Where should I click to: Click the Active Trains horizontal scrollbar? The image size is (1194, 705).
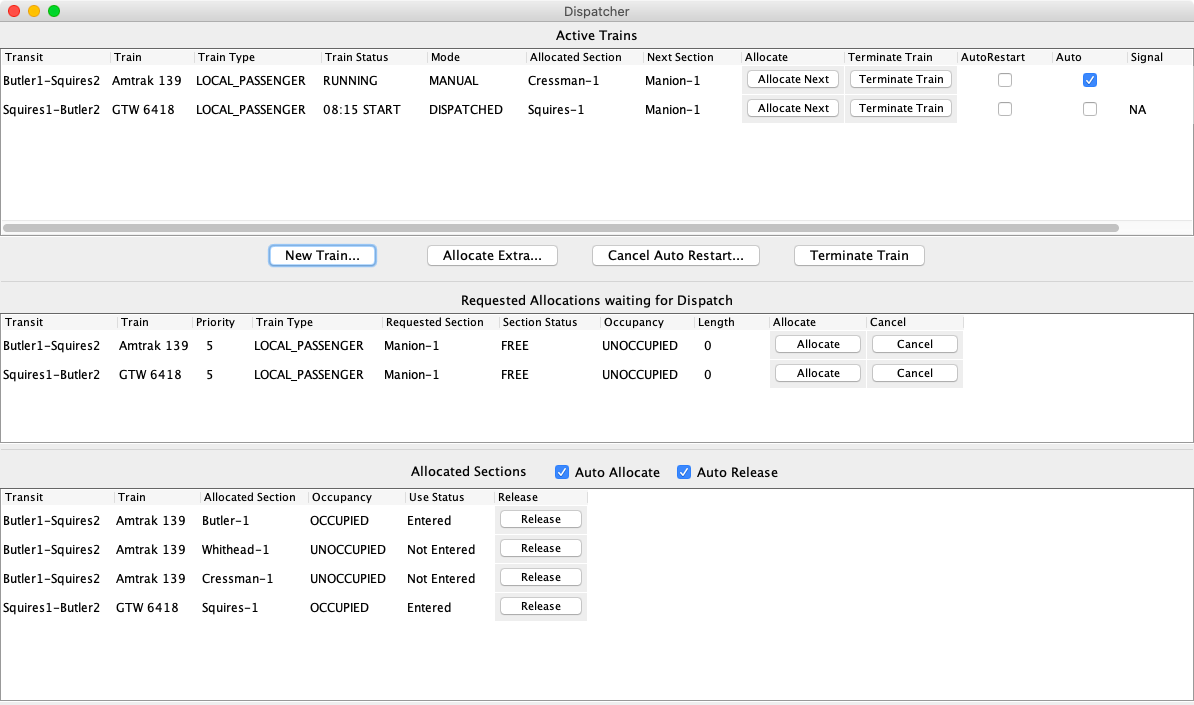[x=560, y=228]
